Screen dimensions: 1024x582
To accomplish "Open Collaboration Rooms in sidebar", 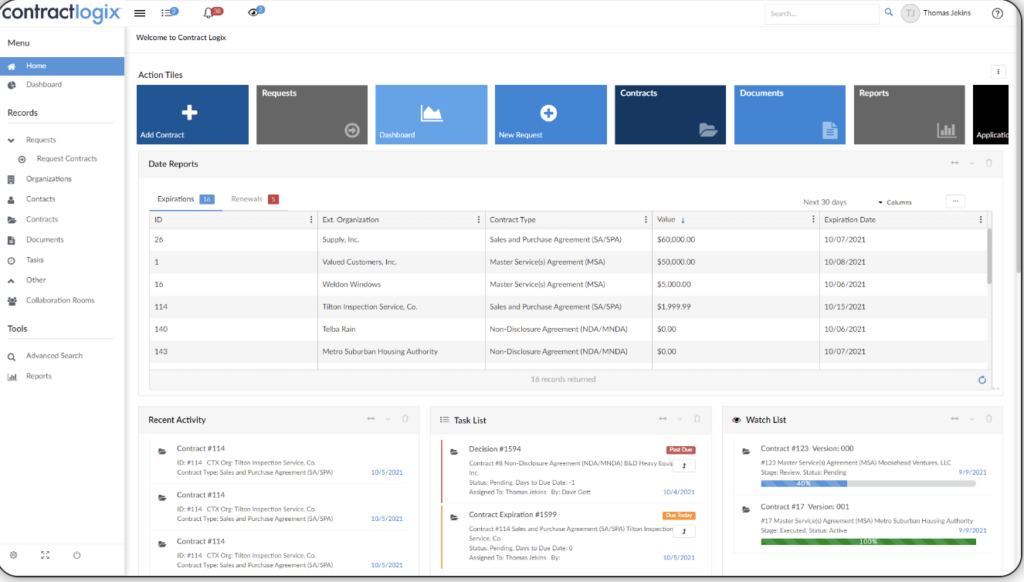I will (60, 300).
